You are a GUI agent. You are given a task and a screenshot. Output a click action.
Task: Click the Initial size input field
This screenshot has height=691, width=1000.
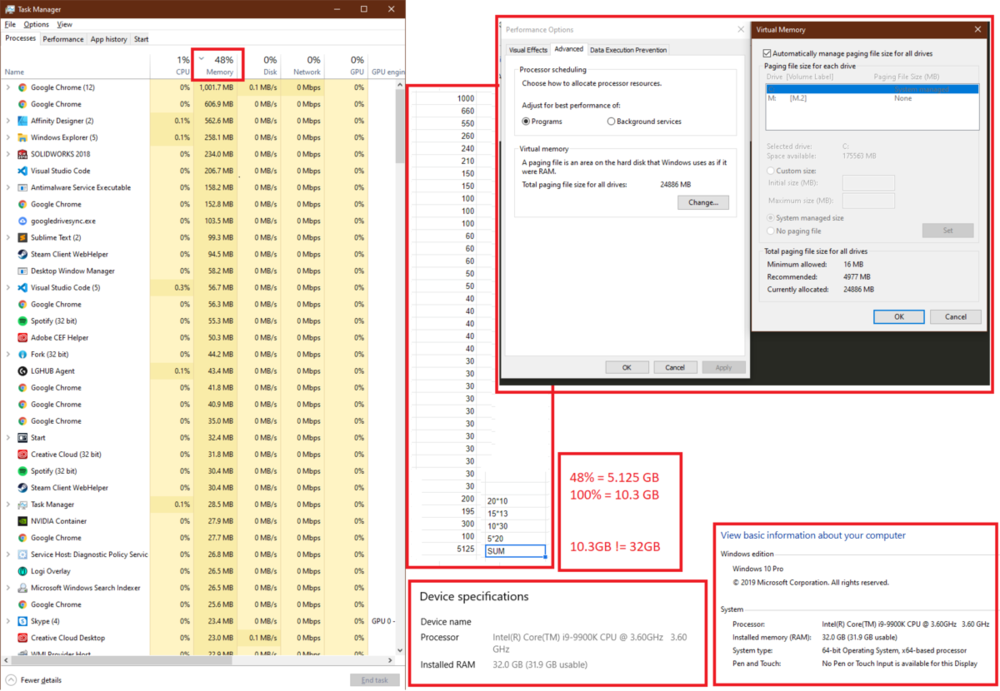tap(868, 183)
